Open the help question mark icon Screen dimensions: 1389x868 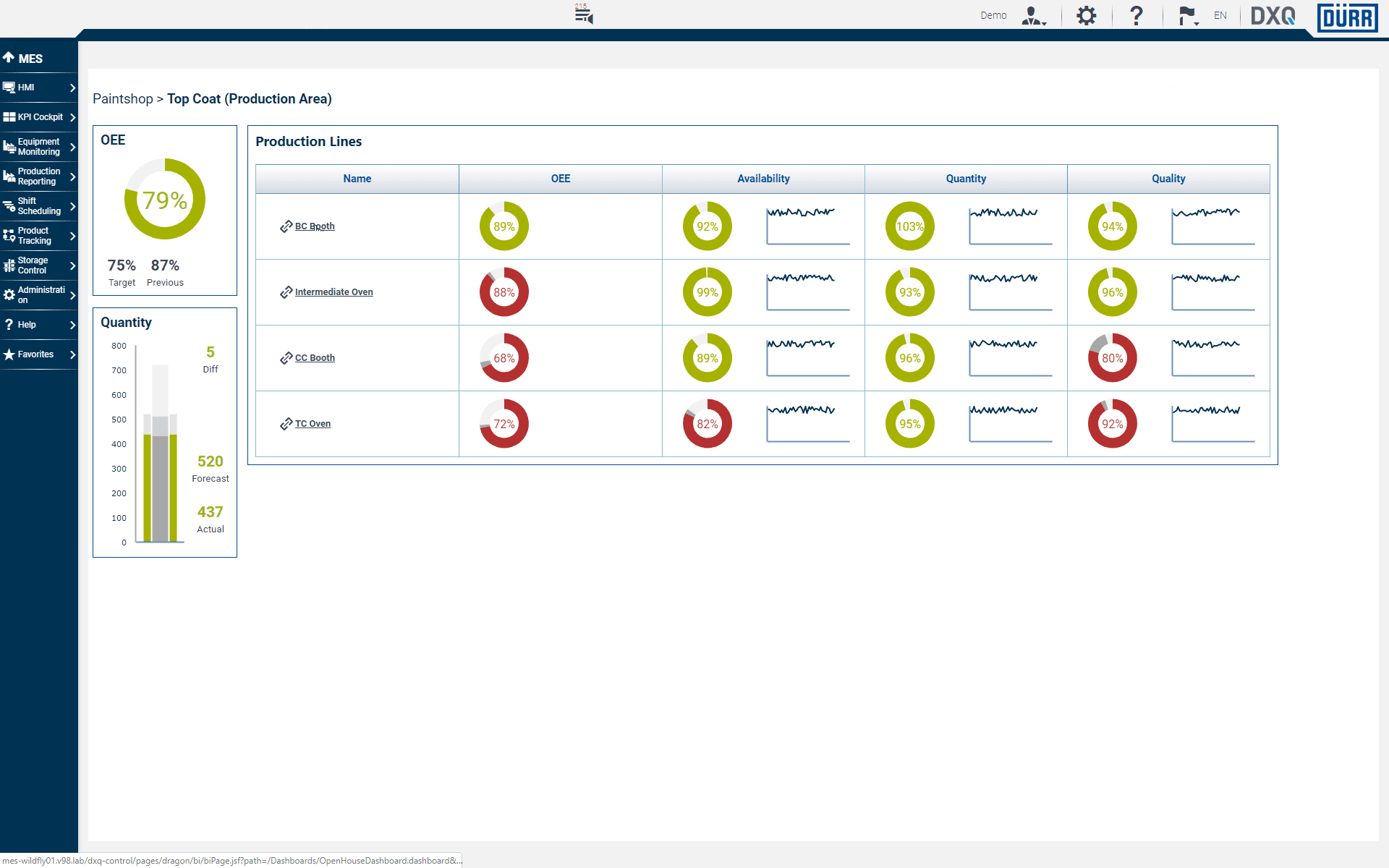tap(1137, 16)
